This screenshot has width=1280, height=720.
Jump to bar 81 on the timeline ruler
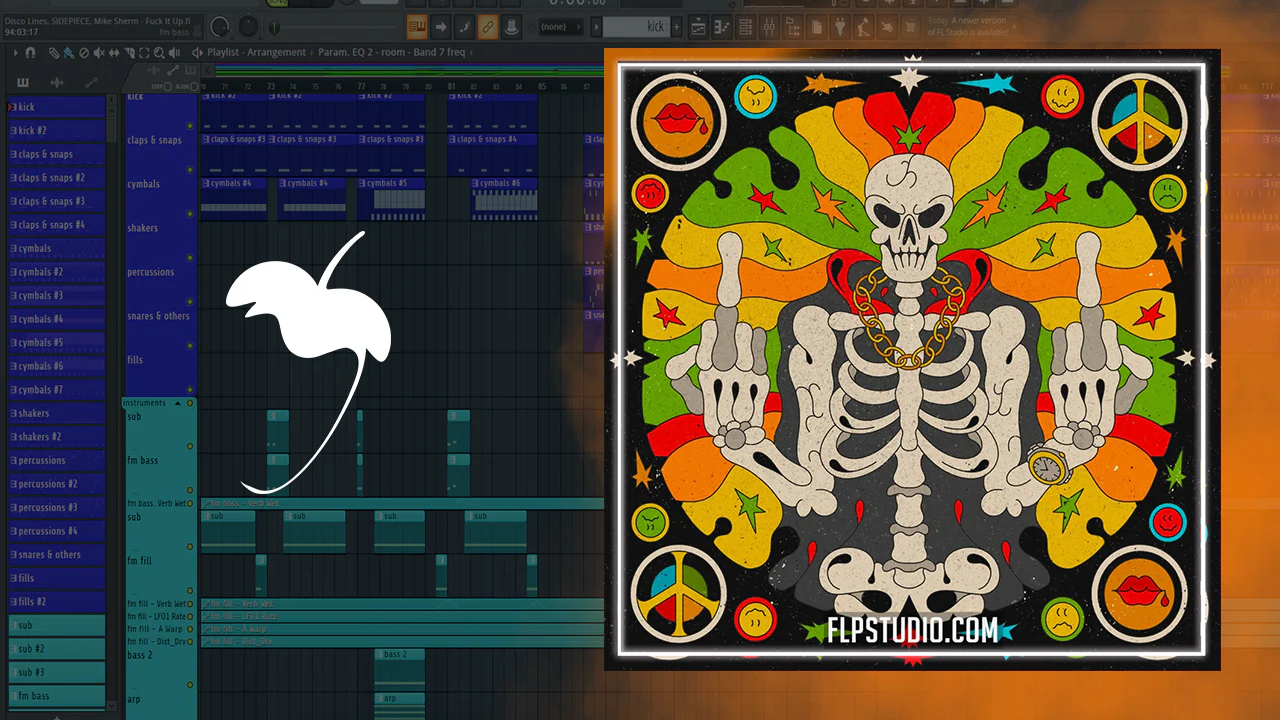click(x=452, y=87)
